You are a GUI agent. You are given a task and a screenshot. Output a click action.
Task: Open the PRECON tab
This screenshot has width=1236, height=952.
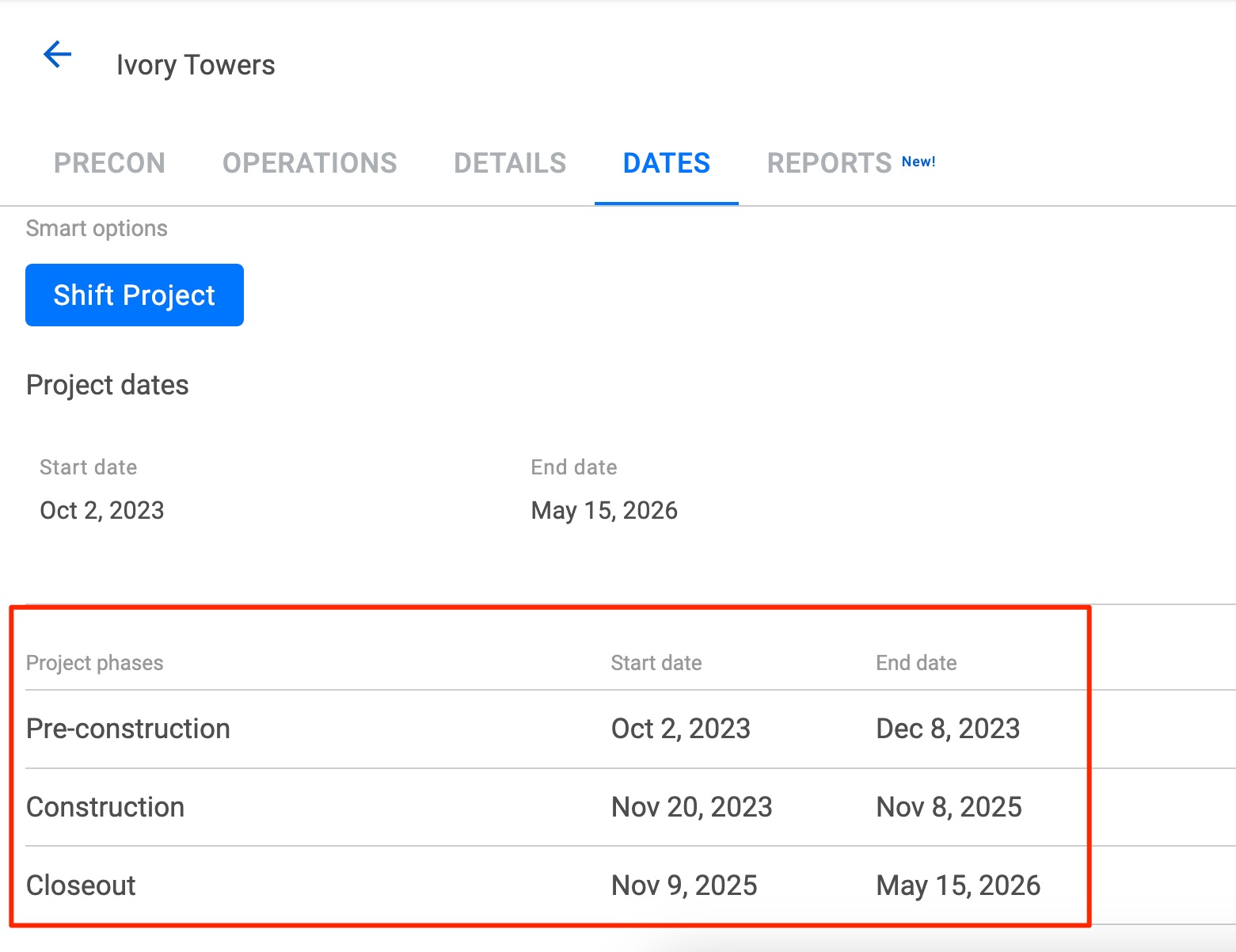pyautogui.click(x=109, y=163)
